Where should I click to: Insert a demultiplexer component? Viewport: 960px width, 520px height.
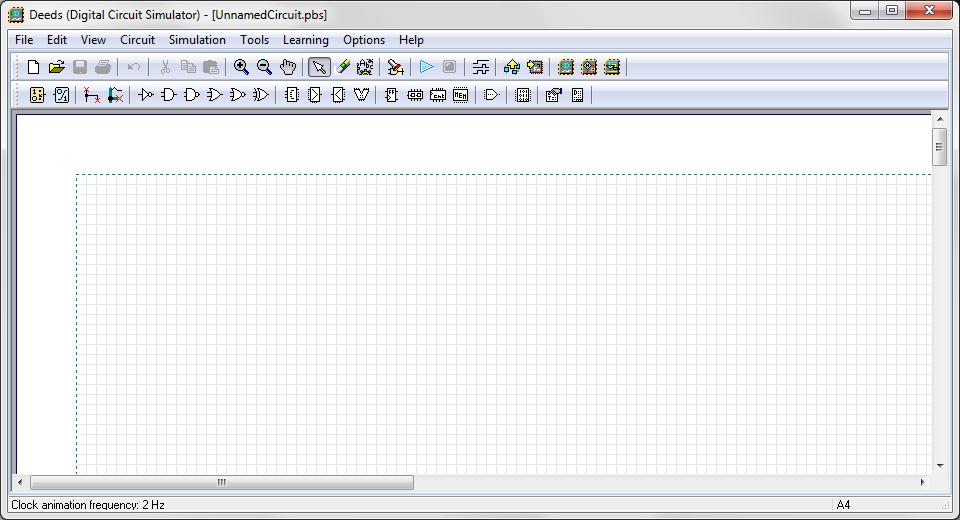point(338,95)
